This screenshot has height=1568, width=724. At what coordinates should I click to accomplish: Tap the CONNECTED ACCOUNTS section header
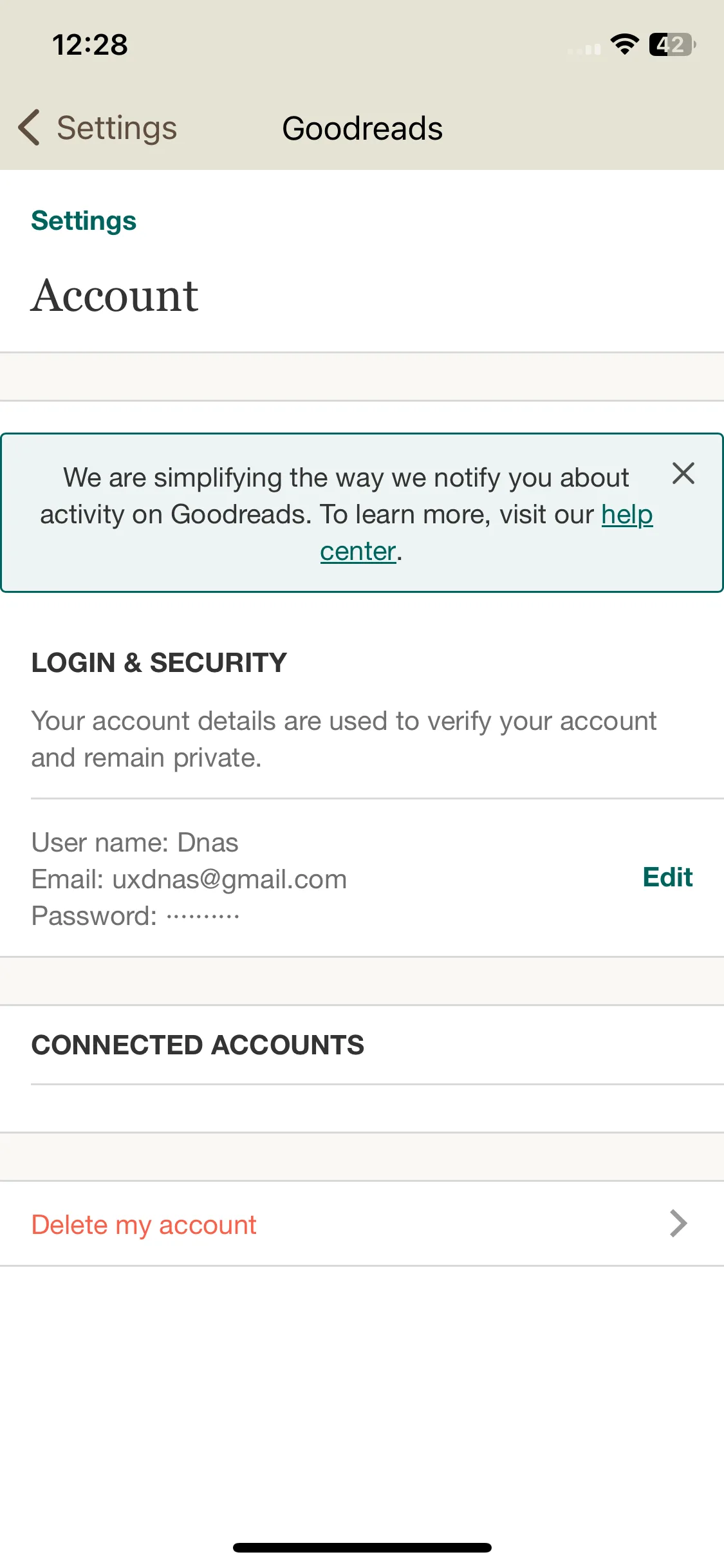click(198, 1045)
